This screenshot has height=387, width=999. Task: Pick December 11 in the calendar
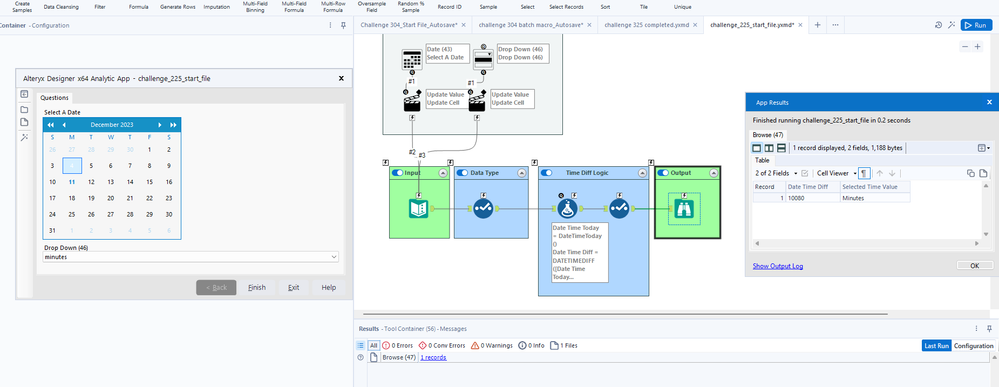click(72, 182)
